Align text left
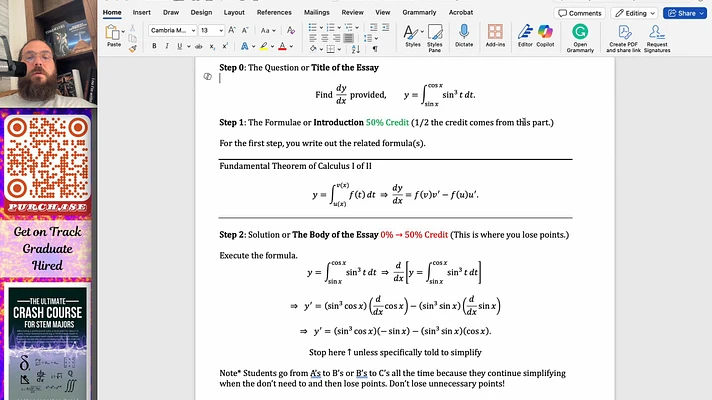712x400 pixels. pos(313,38)
